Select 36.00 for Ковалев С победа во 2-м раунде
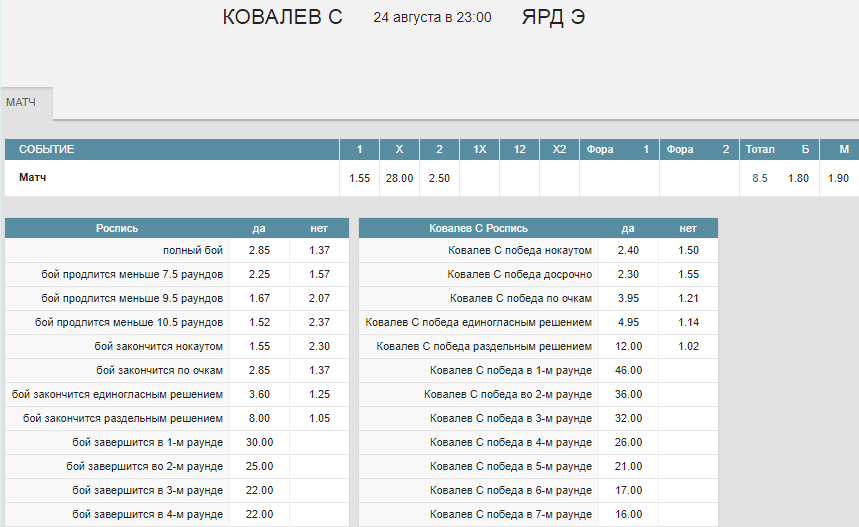Viewport: 859px width, 527px height. (628, 394)
